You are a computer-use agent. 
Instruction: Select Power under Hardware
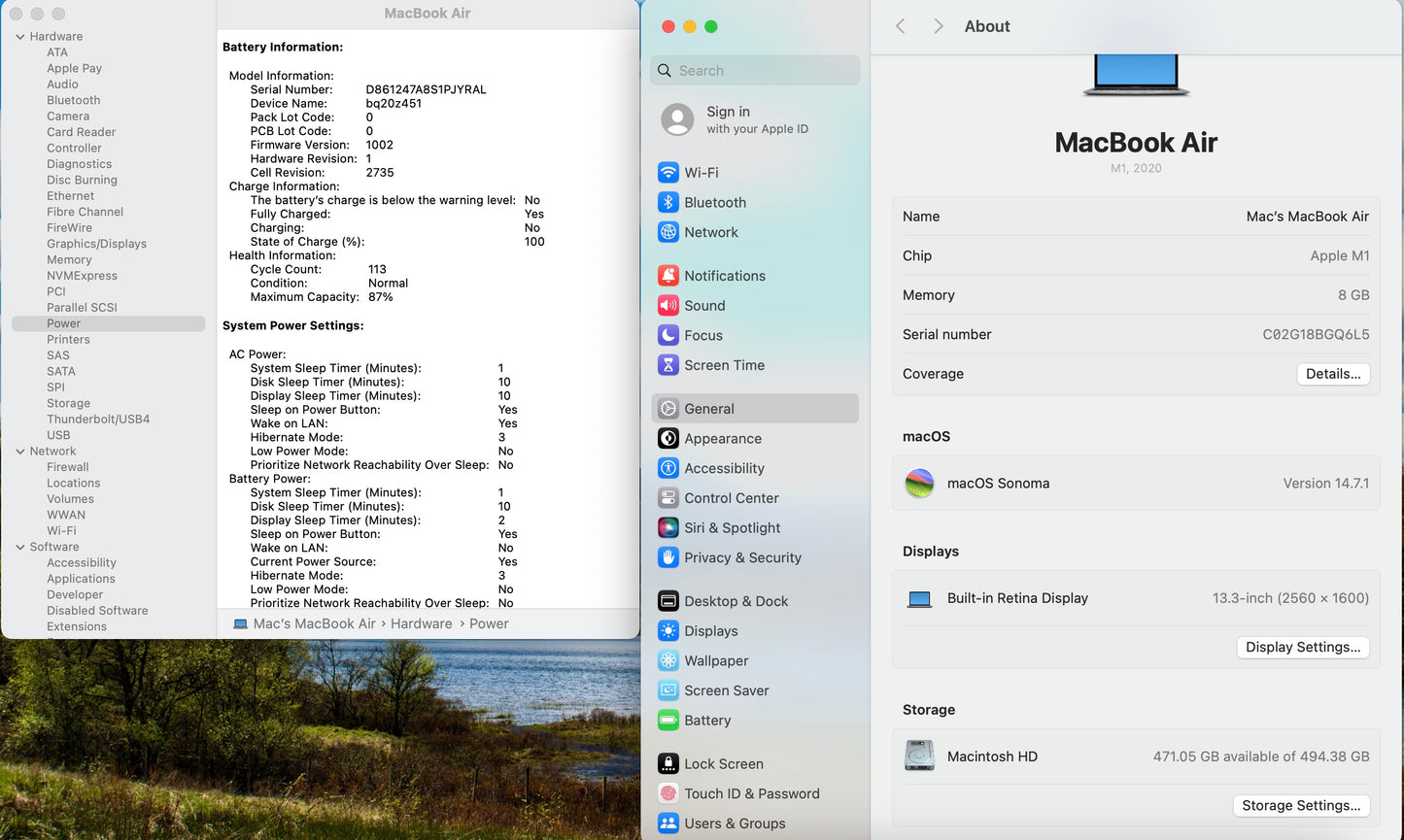click(62, 322)
